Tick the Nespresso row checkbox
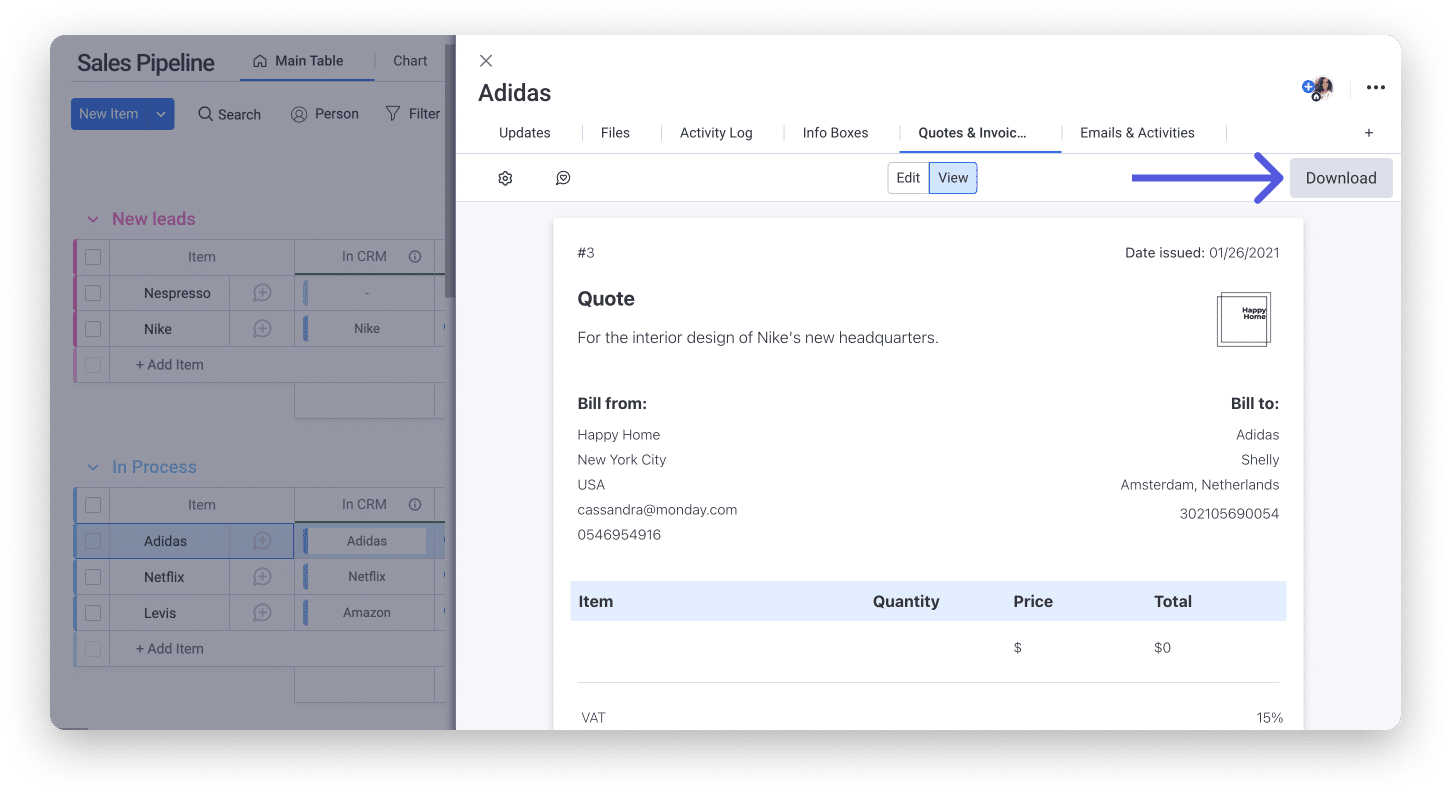 coord(93,293)
